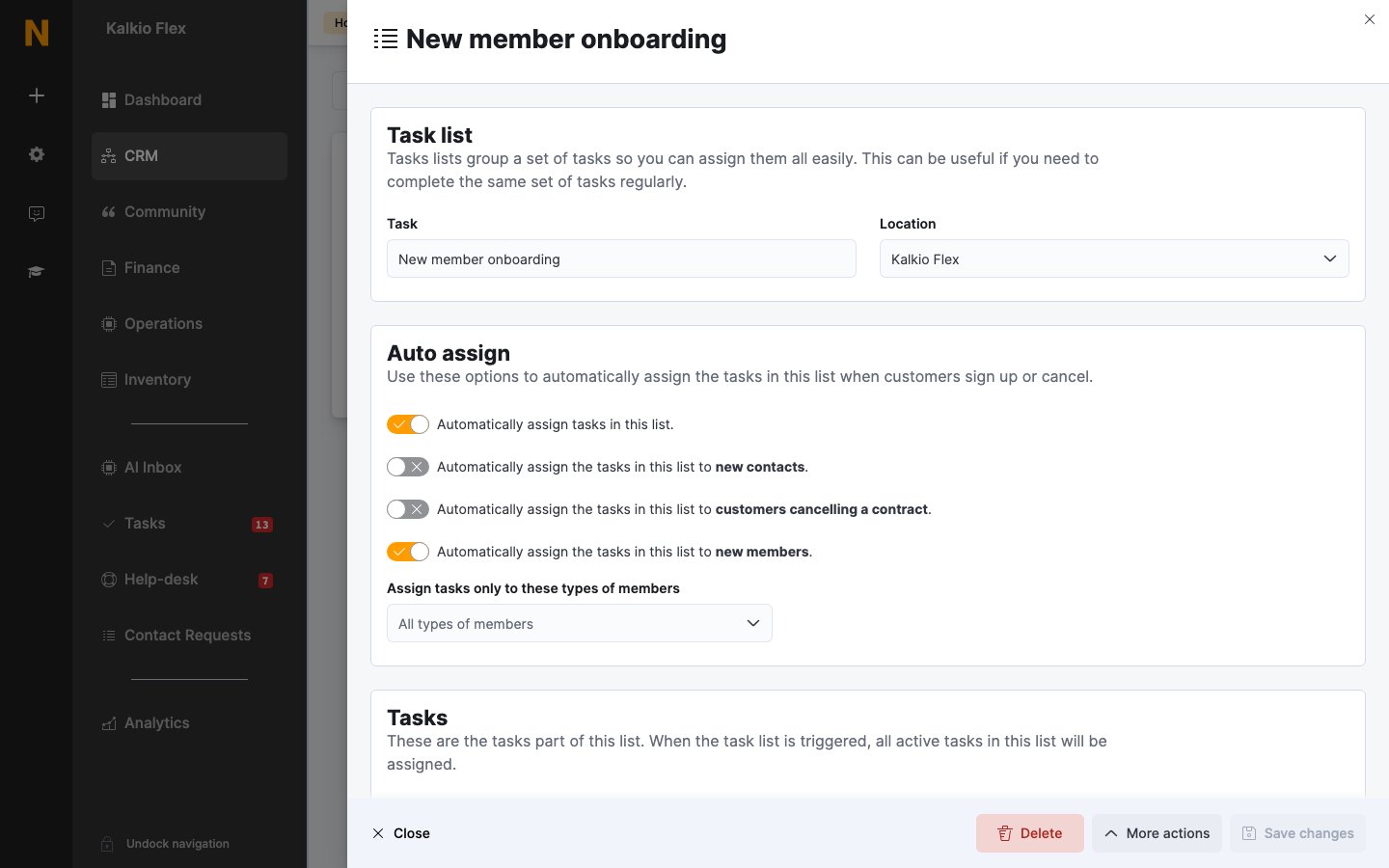Click the plus icon in the left rail

pos(37,95)
